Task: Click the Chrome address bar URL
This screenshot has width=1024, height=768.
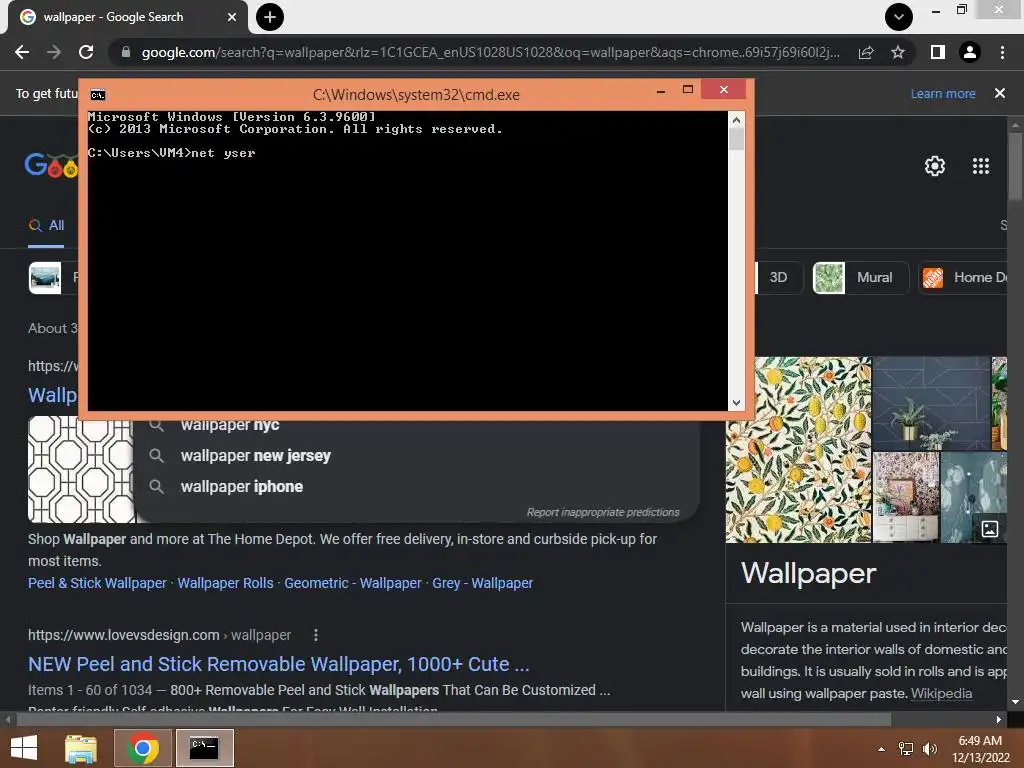Action: [x=490, y=52]
